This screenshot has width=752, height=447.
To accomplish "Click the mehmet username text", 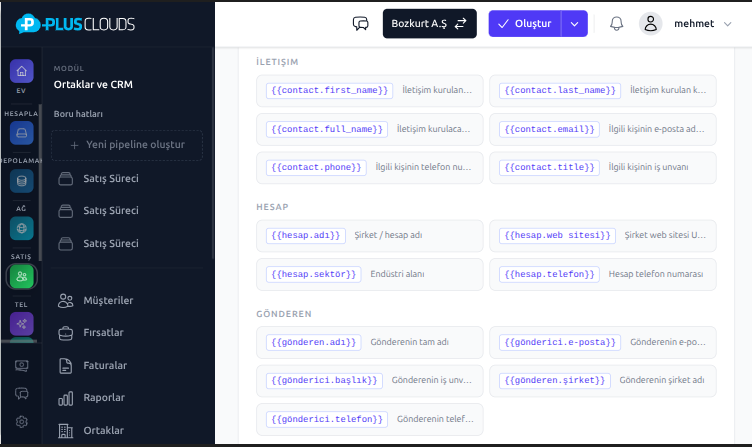I will tap(694, 24).
